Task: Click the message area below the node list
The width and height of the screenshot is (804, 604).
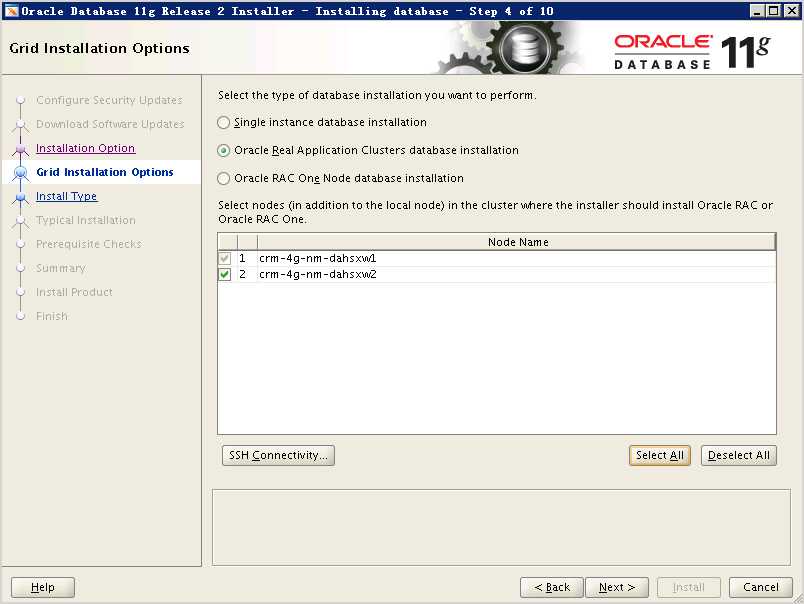Action: 501,527
